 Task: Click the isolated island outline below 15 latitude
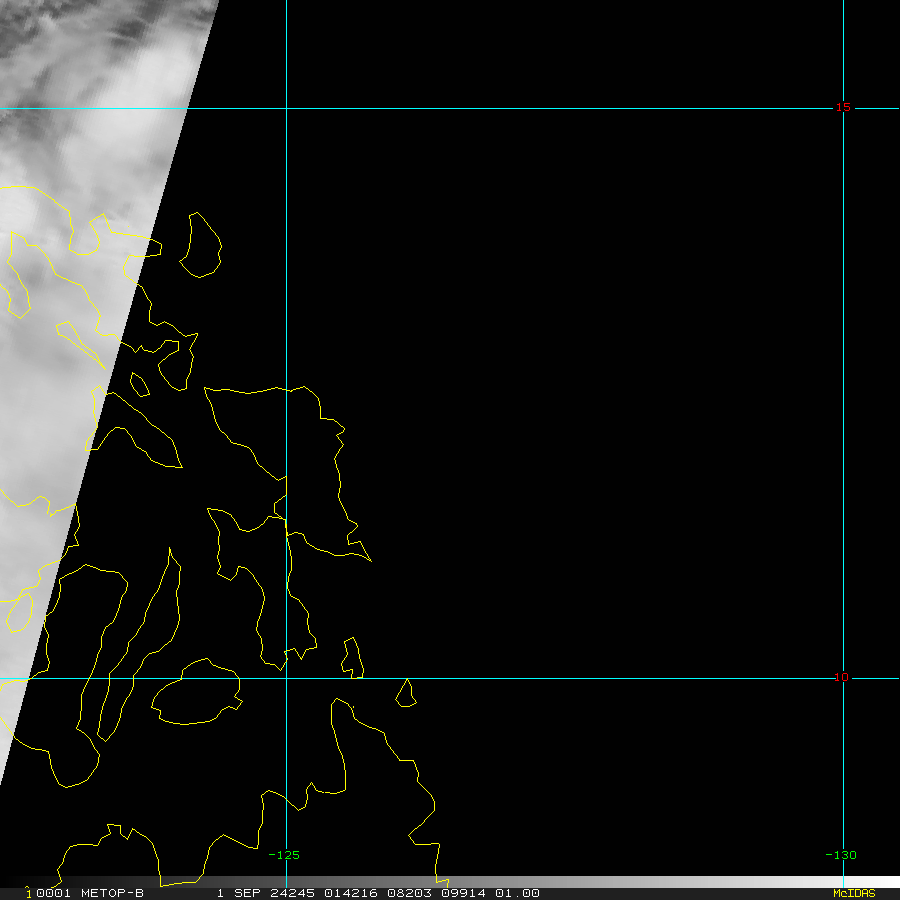(201, 246)
